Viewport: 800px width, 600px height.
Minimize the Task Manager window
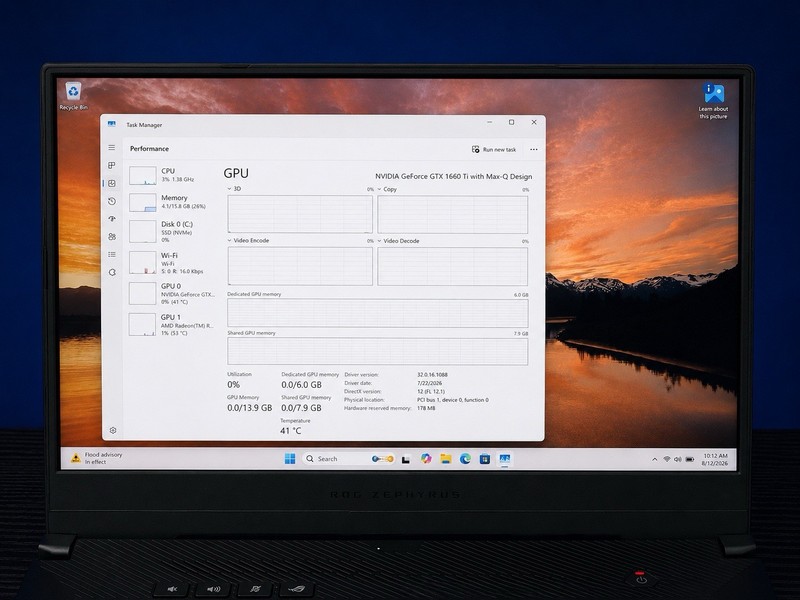pos(489,122)
